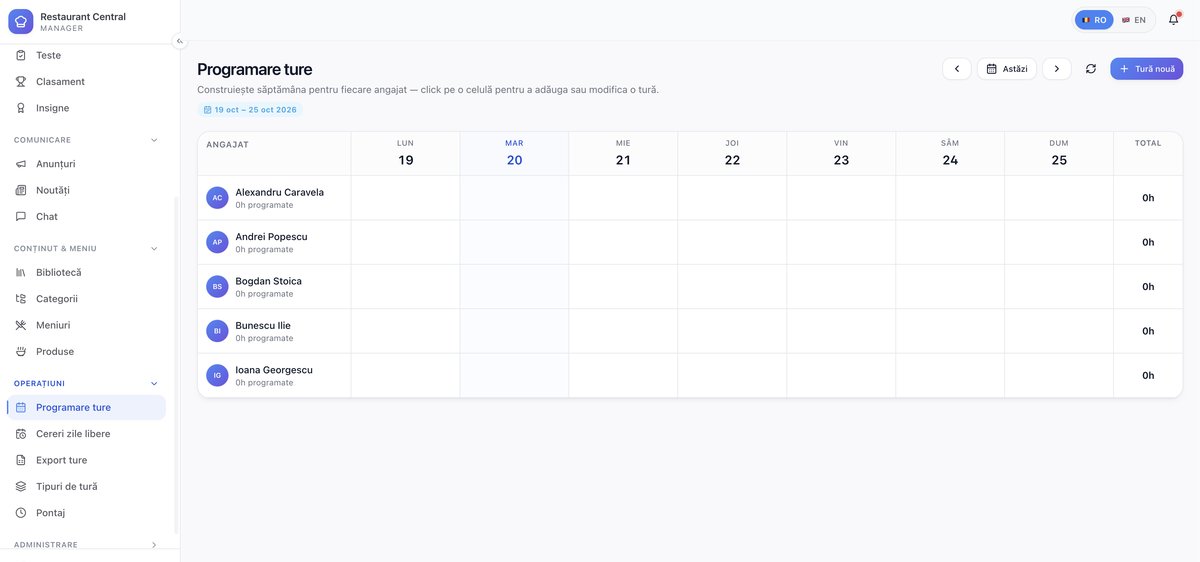Click the Produse icon in sidebar

[x=21, y=351]
